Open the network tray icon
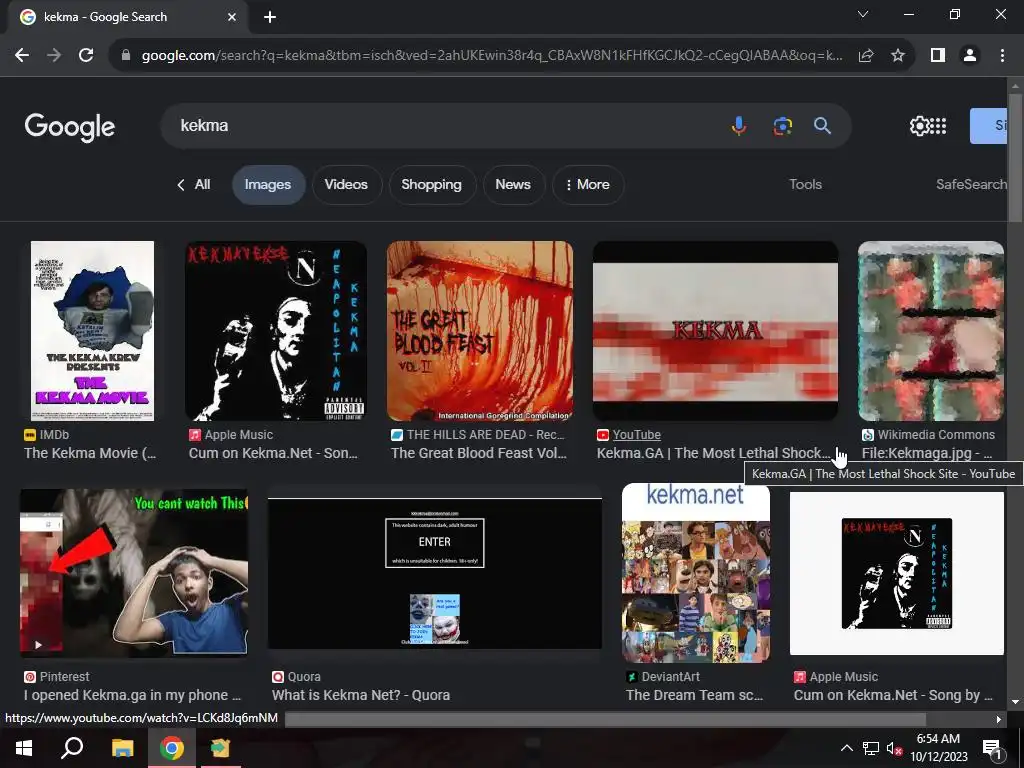 point(871,748)
